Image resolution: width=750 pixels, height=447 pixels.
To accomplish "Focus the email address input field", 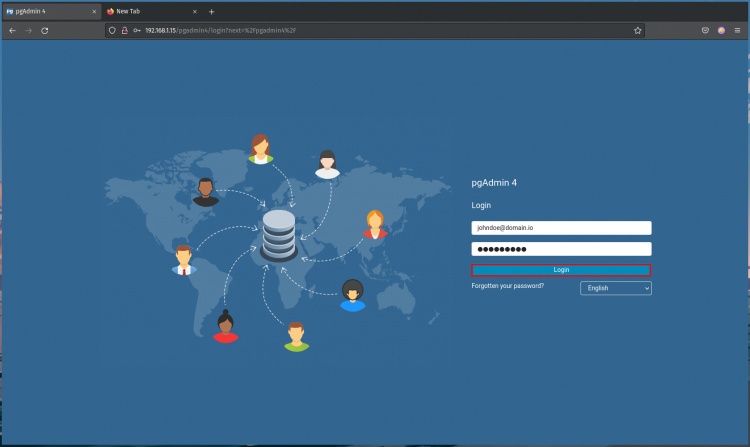I will (561, 228).
